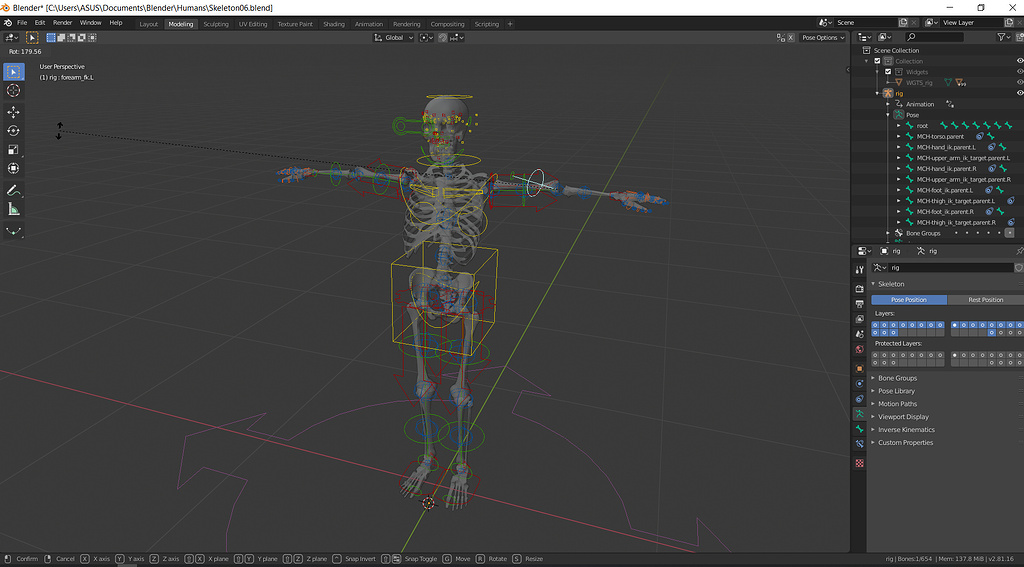Screen dimensions: 1024x567
Task: Switch to the Animation workspace tab
Action: tap(369, 24)
